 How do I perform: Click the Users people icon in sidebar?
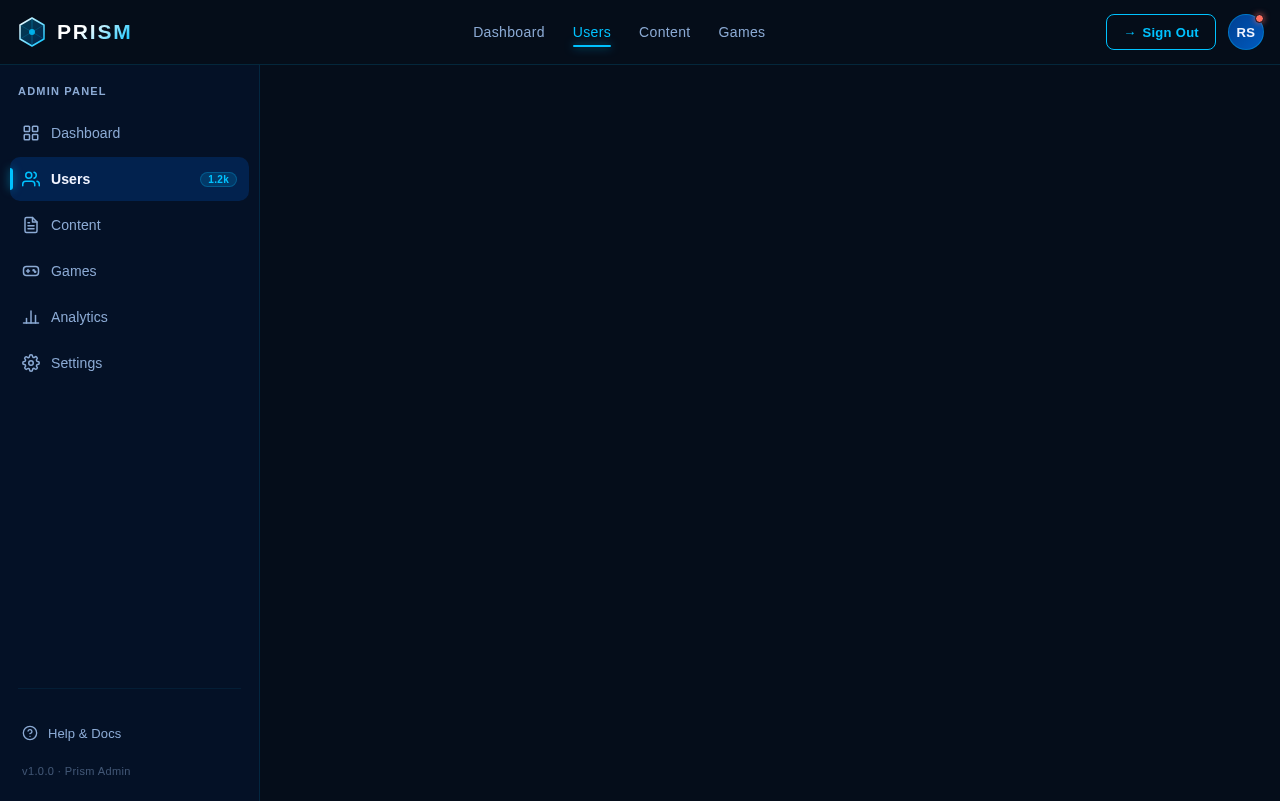(x=31, y=179)
